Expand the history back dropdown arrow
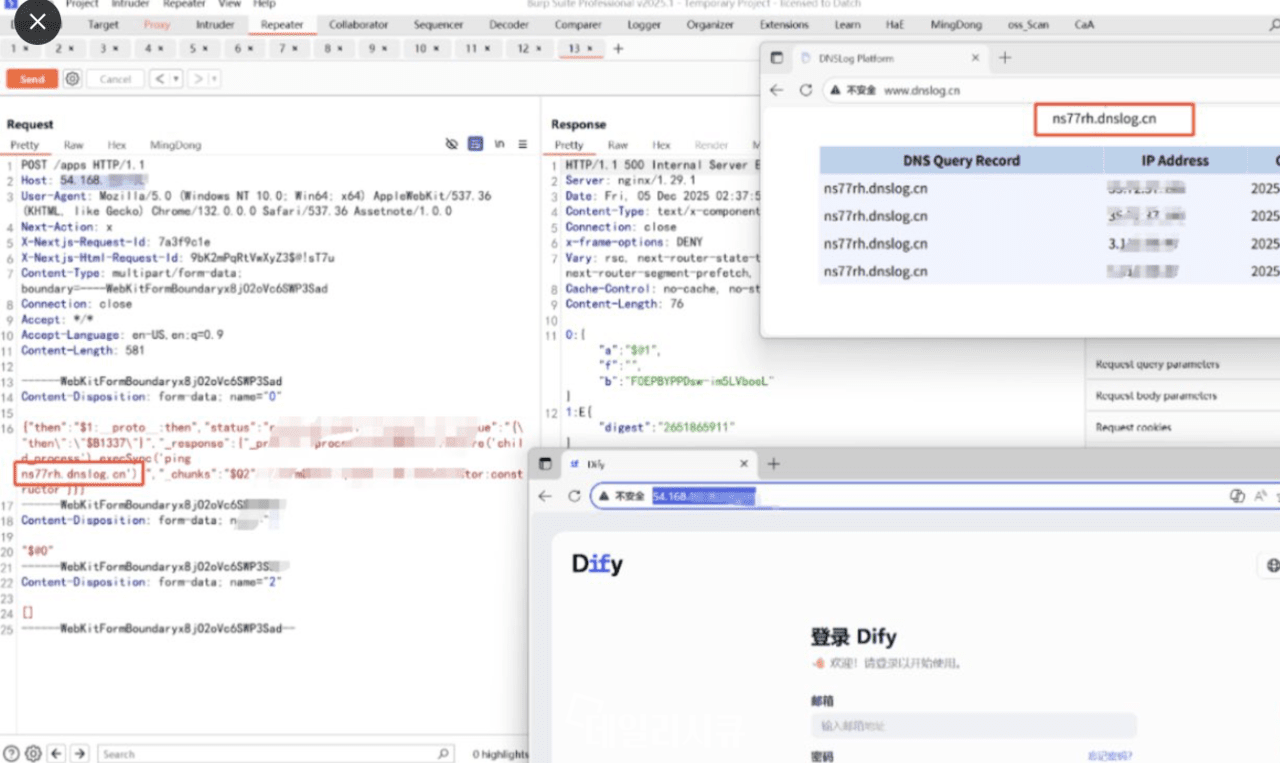1280x763 pixels. tap(176, 79)
